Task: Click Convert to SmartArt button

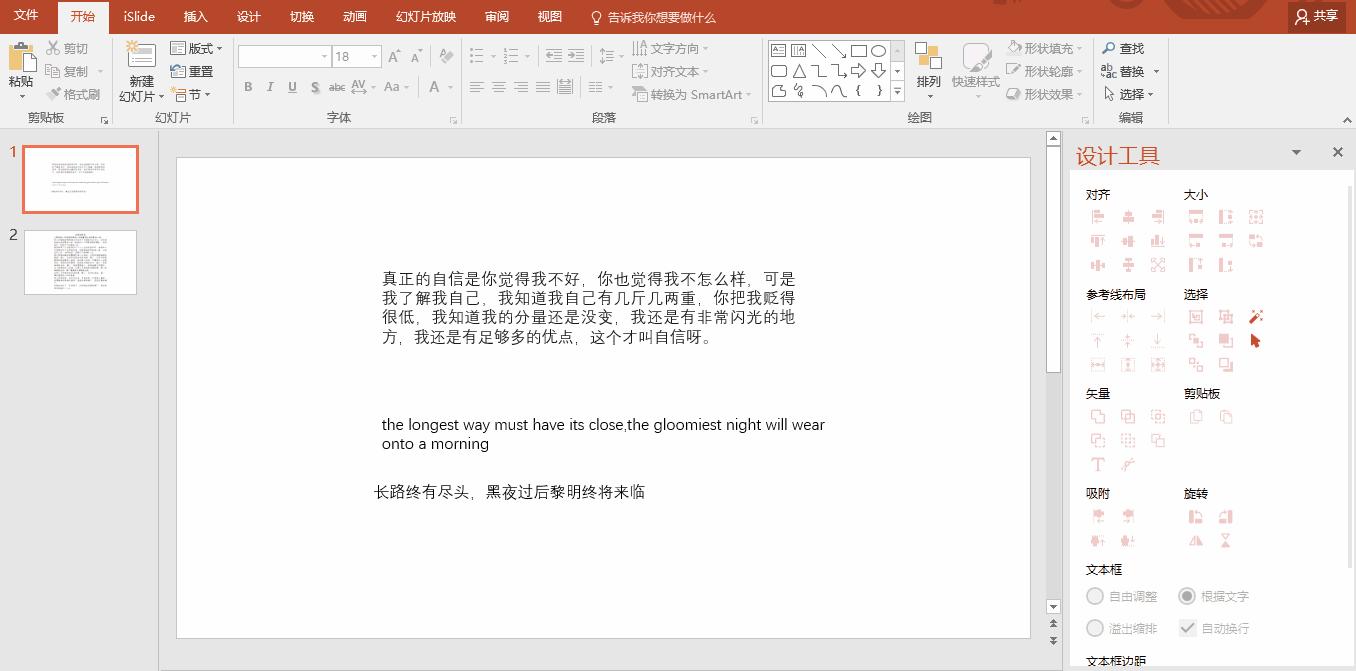Action: click(x=692, y=94)
